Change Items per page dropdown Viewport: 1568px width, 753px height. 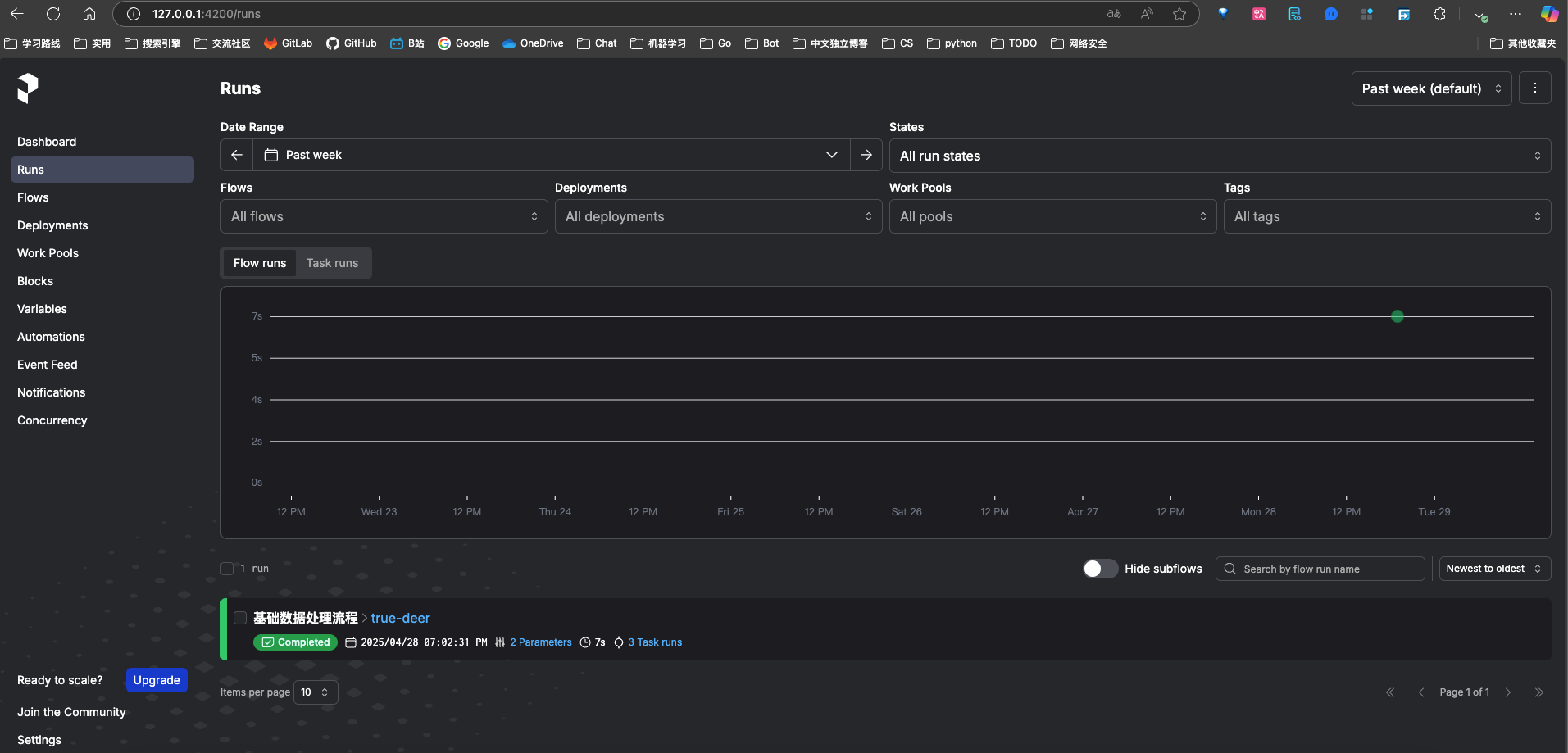pyautogui.click(x=316, y=692)
